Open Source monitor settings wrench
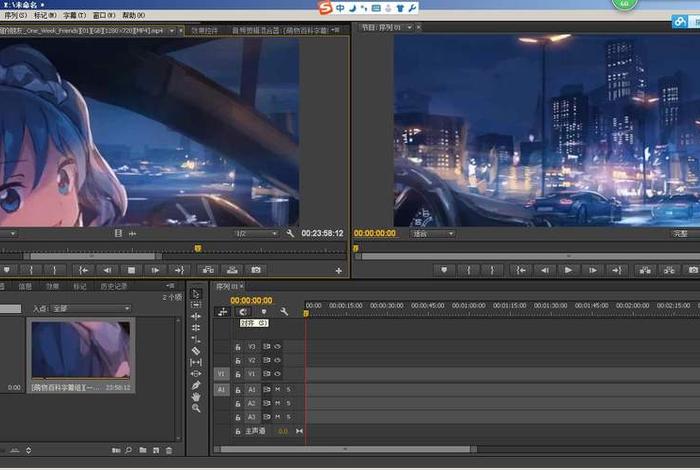The image size is (700, 470). (x=290, y=233)
